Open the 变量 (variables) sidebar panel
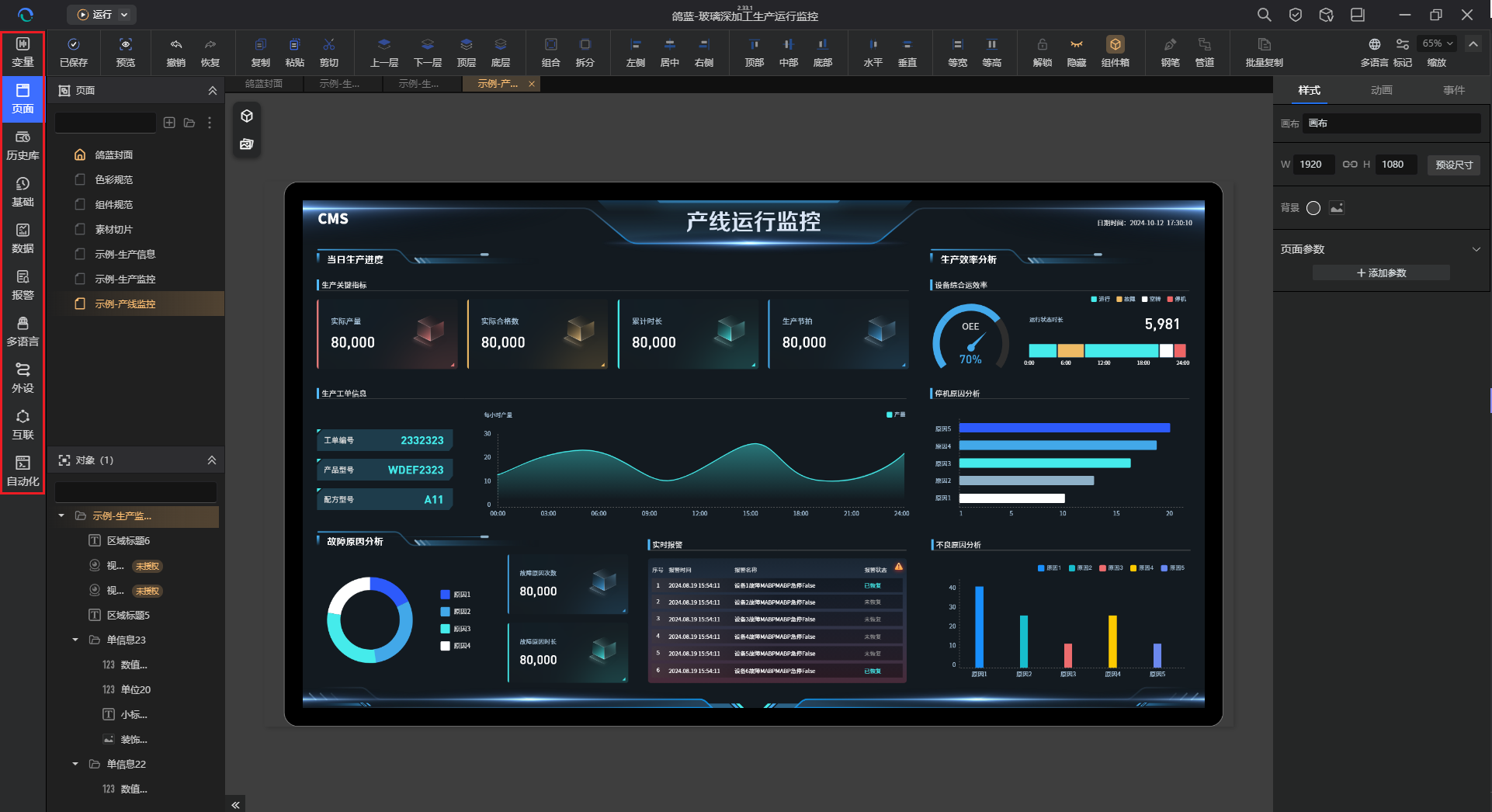This screenshot has height=812, width=1492. point(23,52)
